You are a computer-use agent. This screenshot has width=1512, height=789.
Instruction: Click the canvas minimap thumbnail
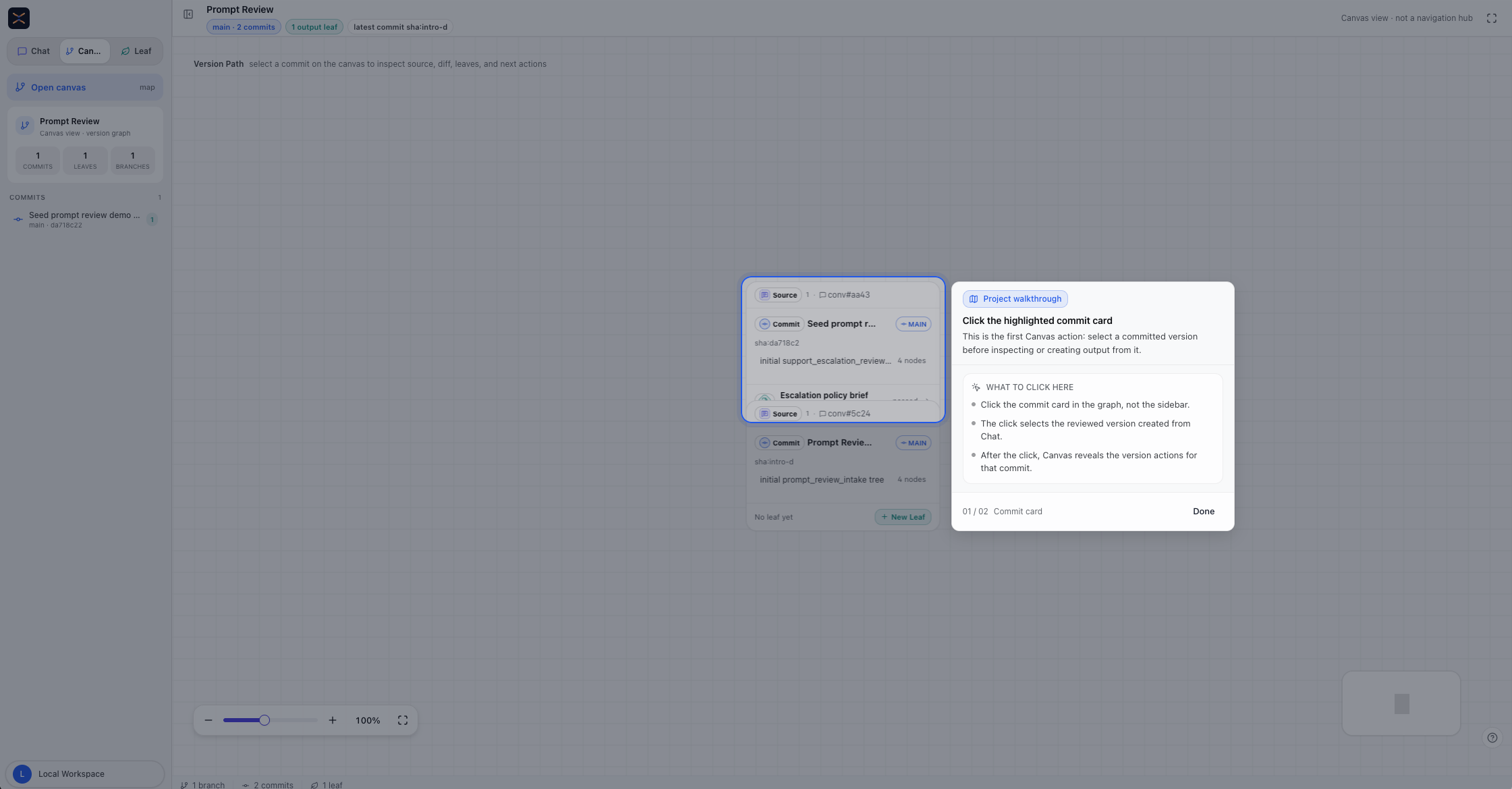click(x=1401, y=703)
